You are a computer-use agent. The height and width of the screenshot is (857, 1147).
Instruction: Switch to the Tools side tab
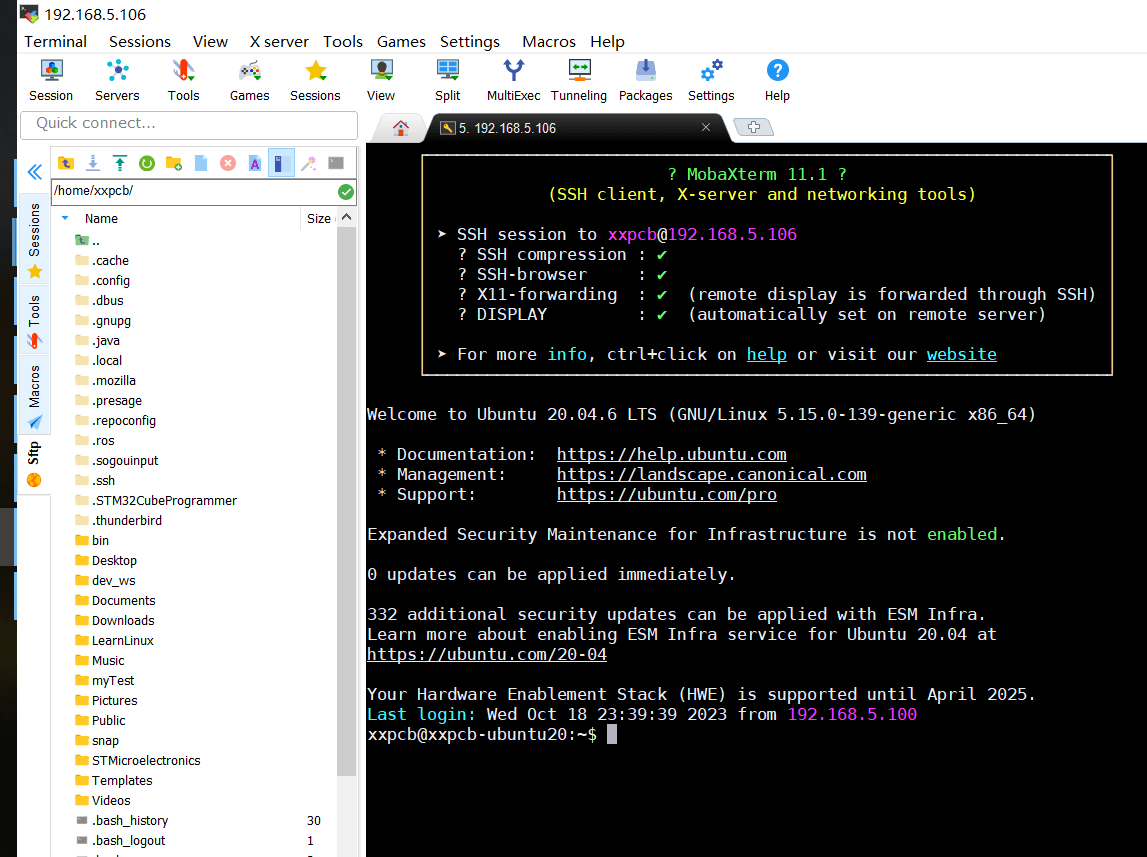[x=34, y=321]
